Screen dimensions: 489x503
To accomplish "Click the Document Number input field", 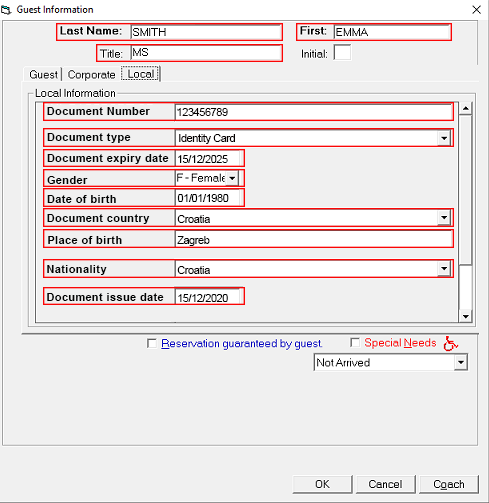I will [x=313, y=112].
